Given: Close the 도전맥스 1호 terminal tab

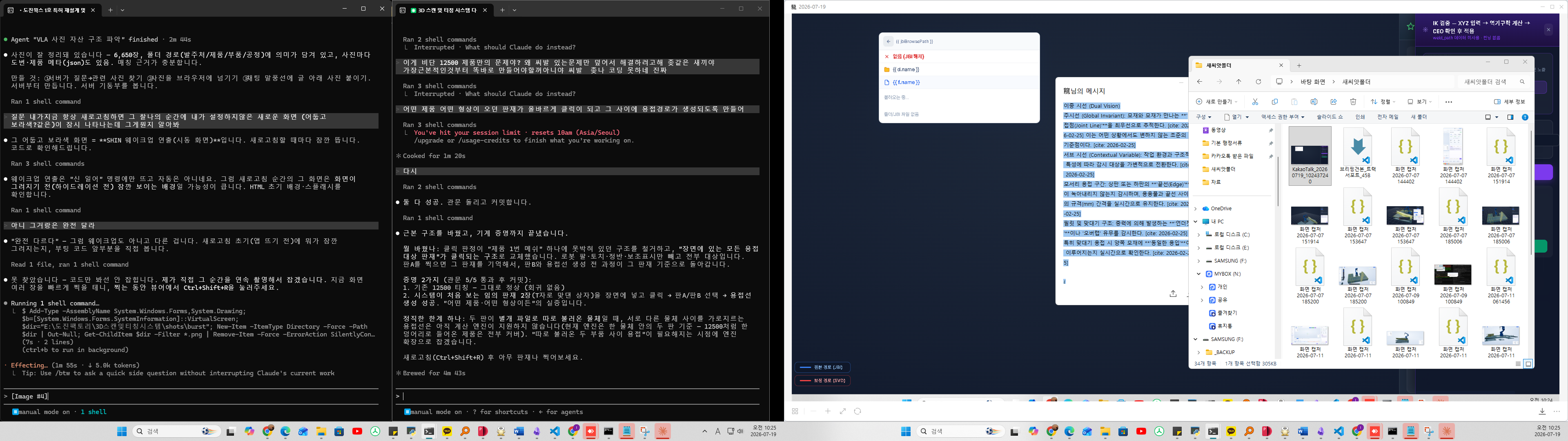Looking at the screenshot, I should (93, 10).
